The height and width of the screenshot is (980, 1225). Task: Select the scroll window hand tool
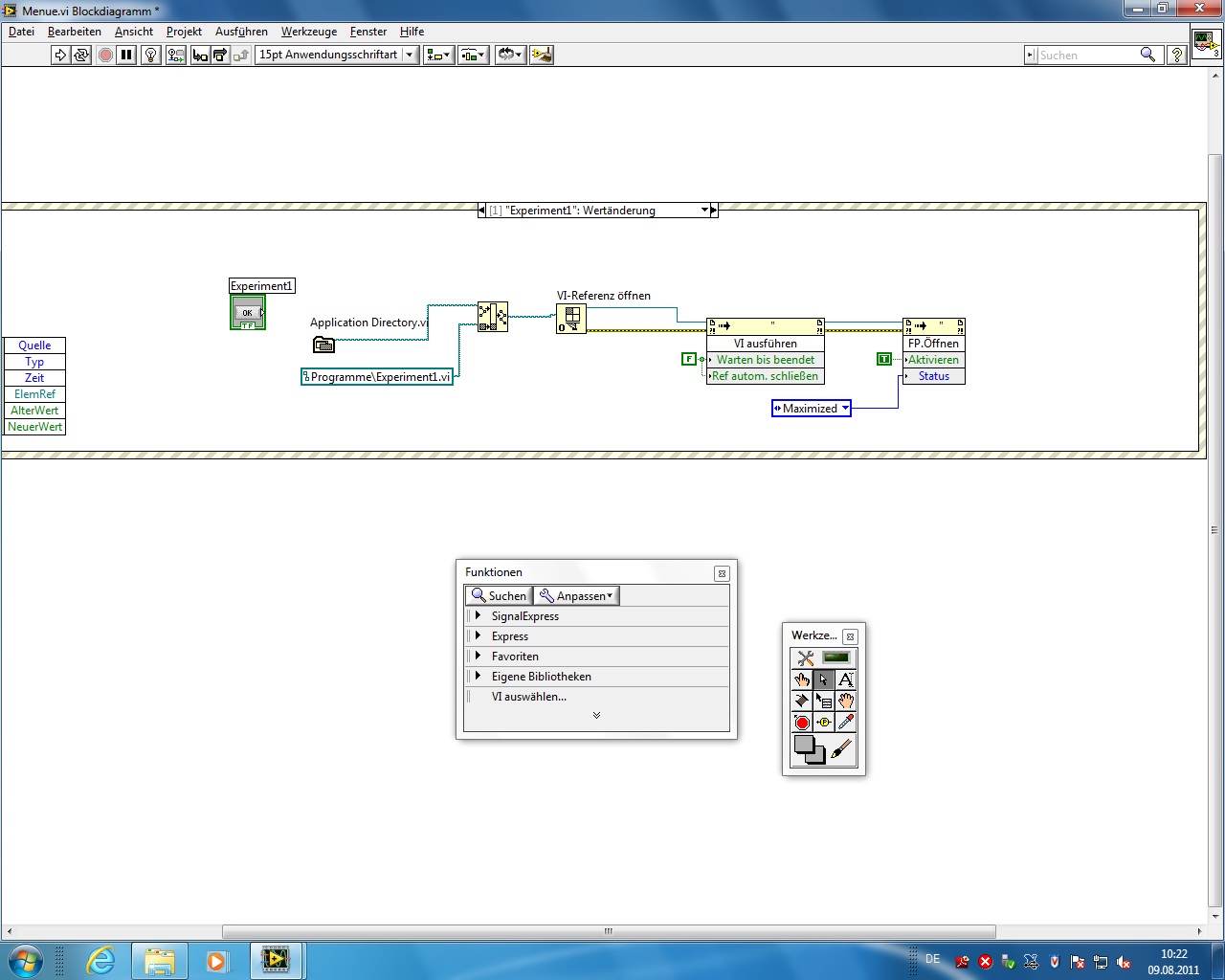click(x=845, y=701)
